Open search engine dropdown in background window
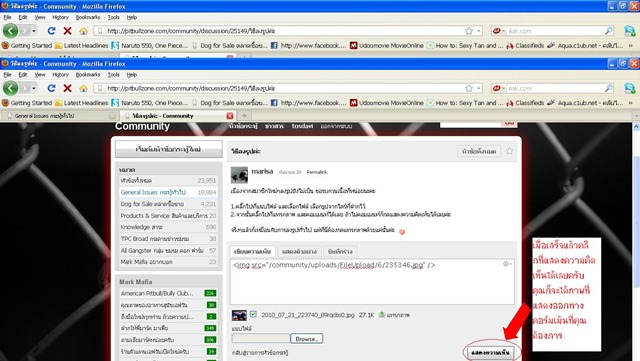Screen dimensions: 640x361 [498, 31]
